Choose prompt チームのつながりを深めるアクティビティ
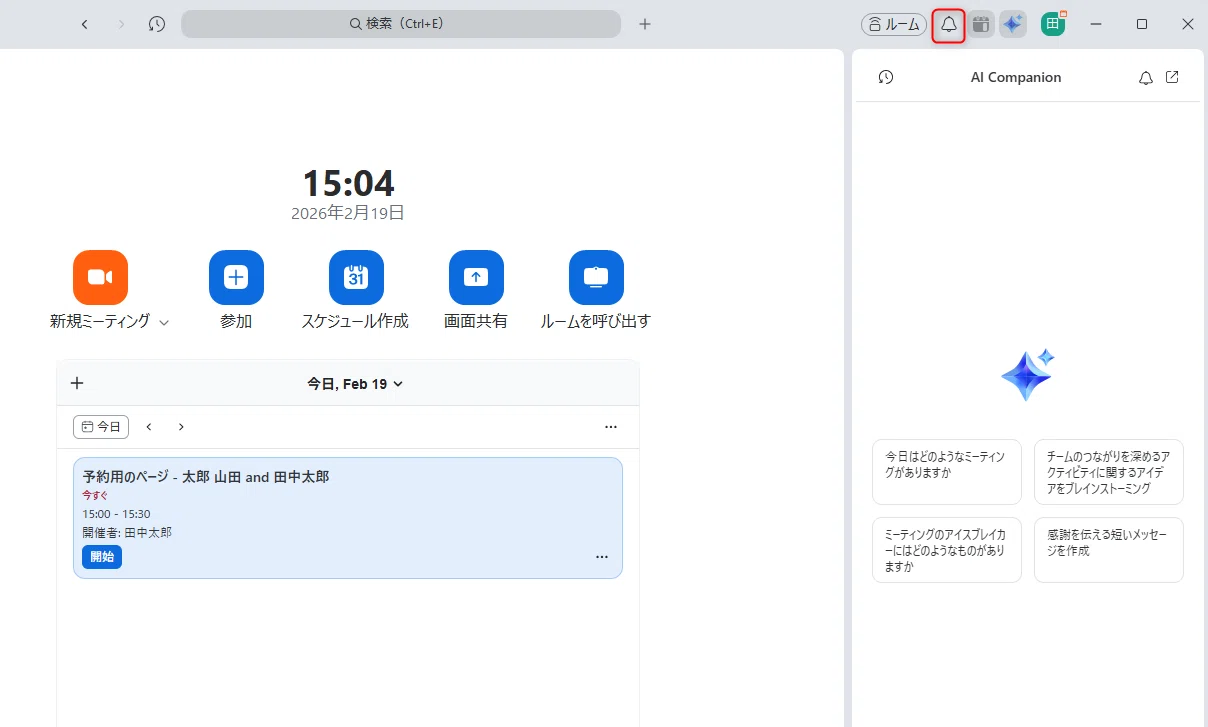The width and height of the screenshot is (1208, 727). point(1109,472)
